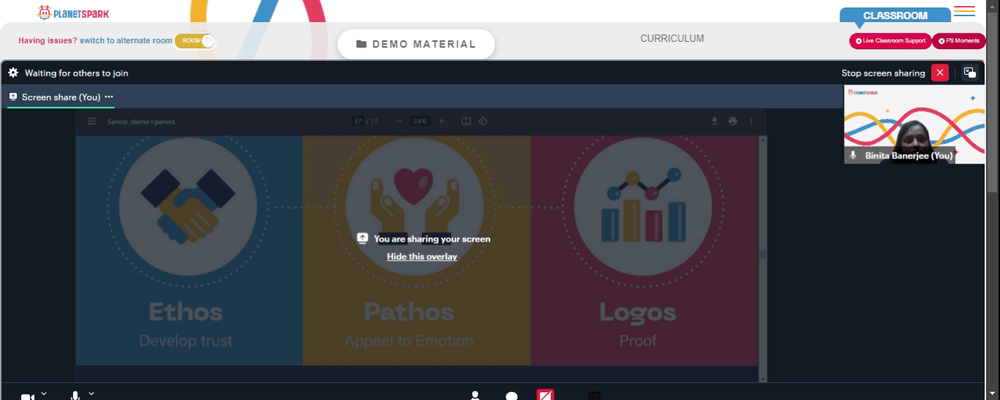This screenshot has height=400, width=1000.
Task: Click the 34% zoom level field
Action: 419,121
